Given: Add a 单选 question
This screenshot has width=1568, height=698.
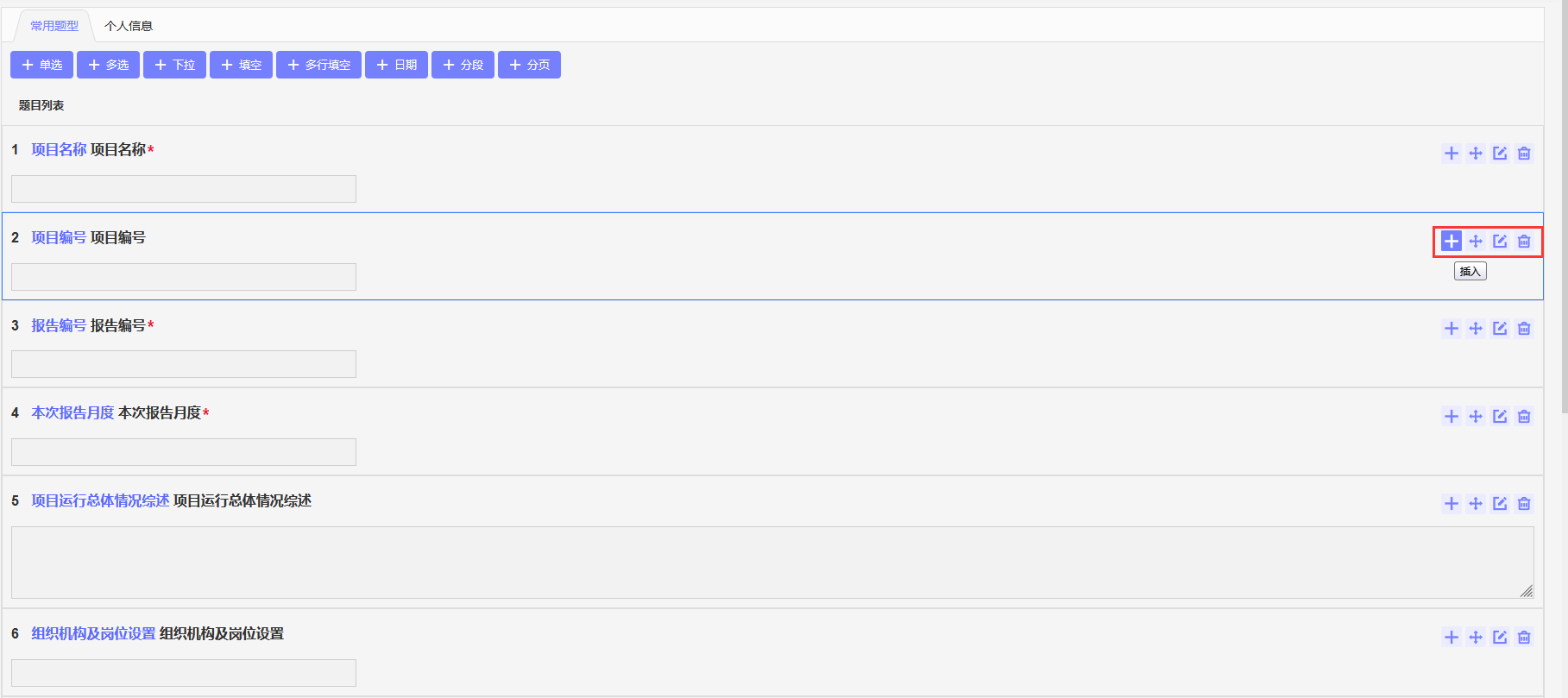Looking at the screenshot, I should tap(41, 65).
